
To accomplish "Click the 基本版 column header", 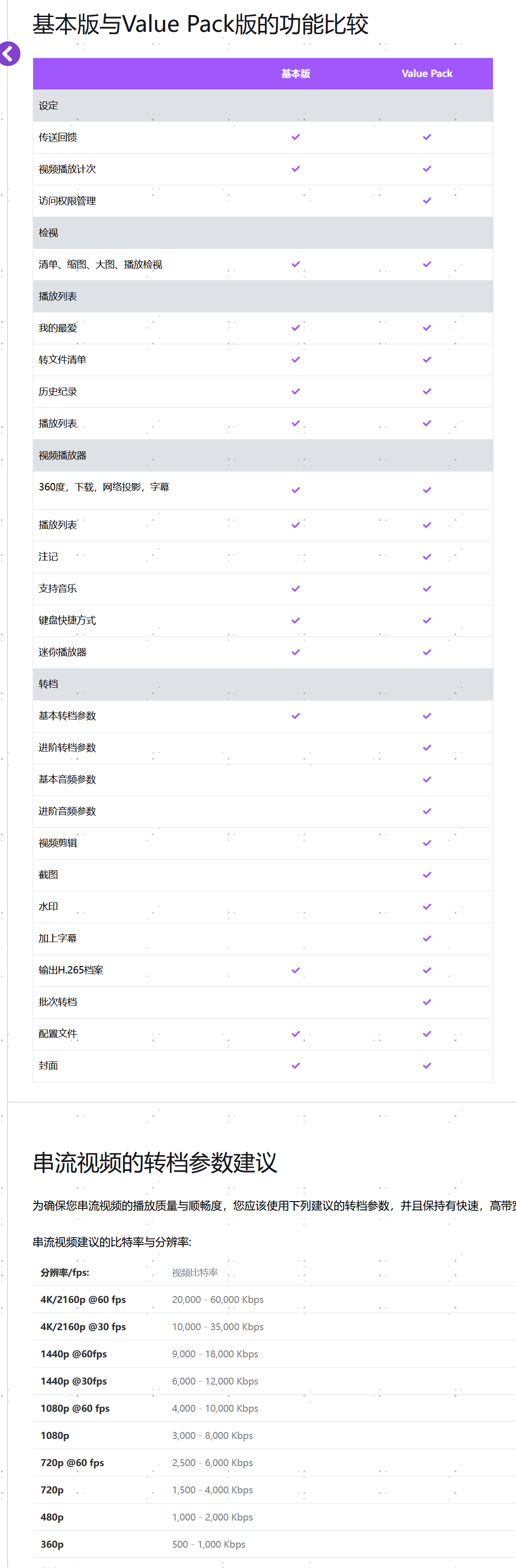I will coord(296,74).
